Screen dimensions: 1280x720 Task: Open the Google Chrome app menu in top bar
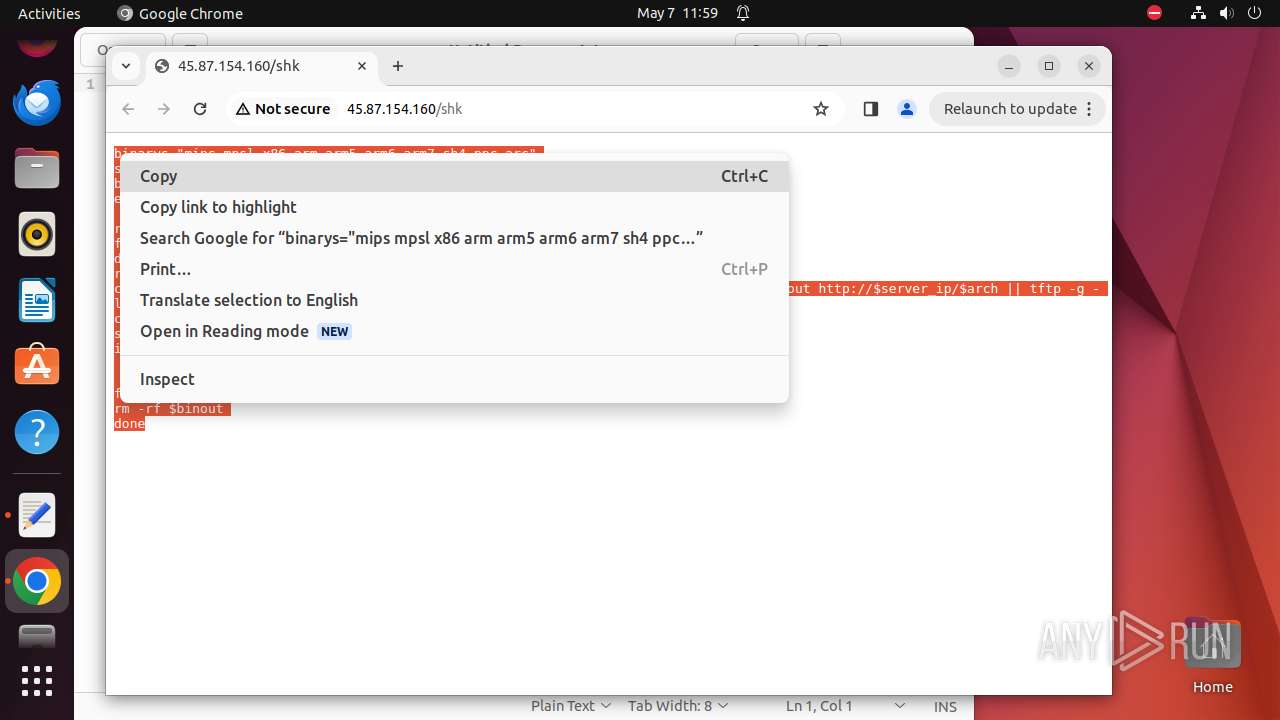pos(180,13)
